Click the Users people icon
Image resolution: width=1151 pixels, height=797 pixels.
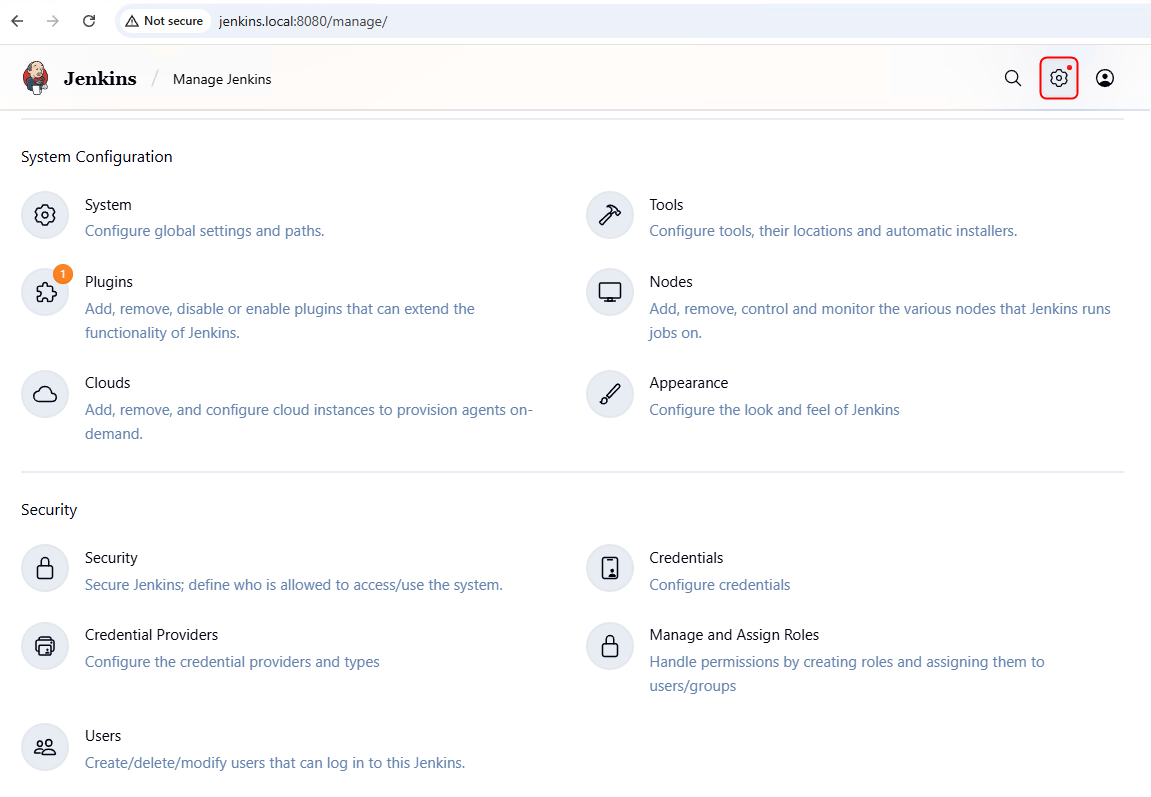[45, 746]
